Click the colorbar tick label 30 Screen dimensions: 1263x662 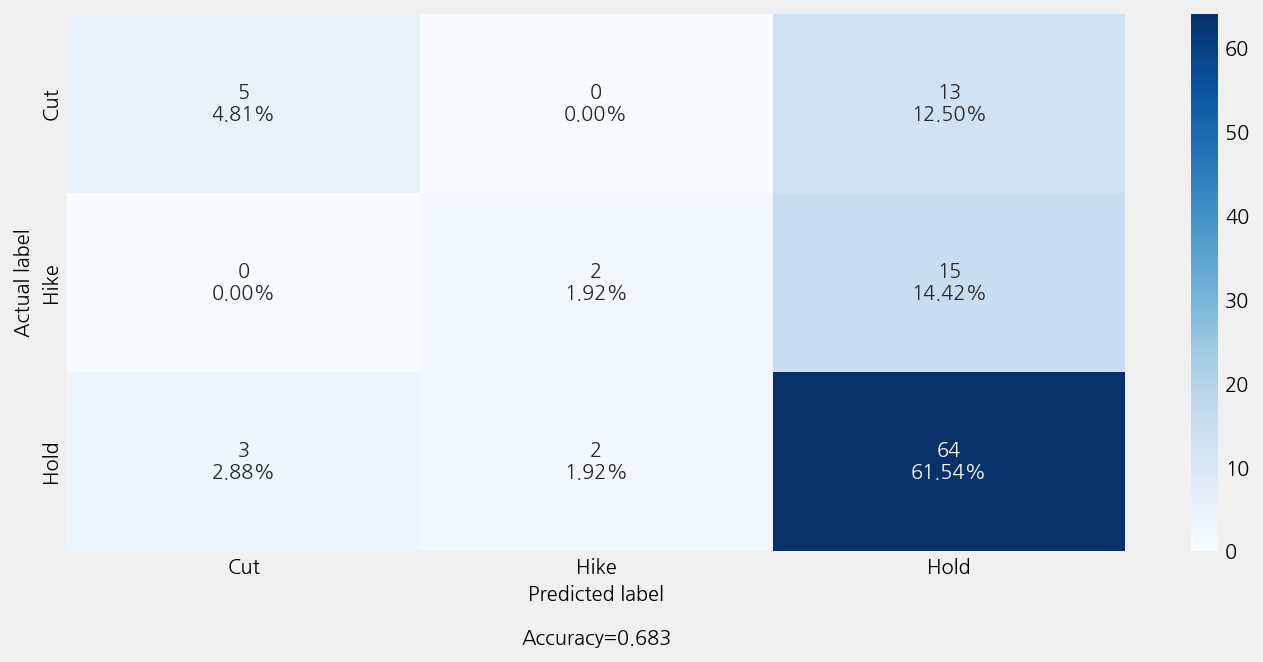(1236, 300)
